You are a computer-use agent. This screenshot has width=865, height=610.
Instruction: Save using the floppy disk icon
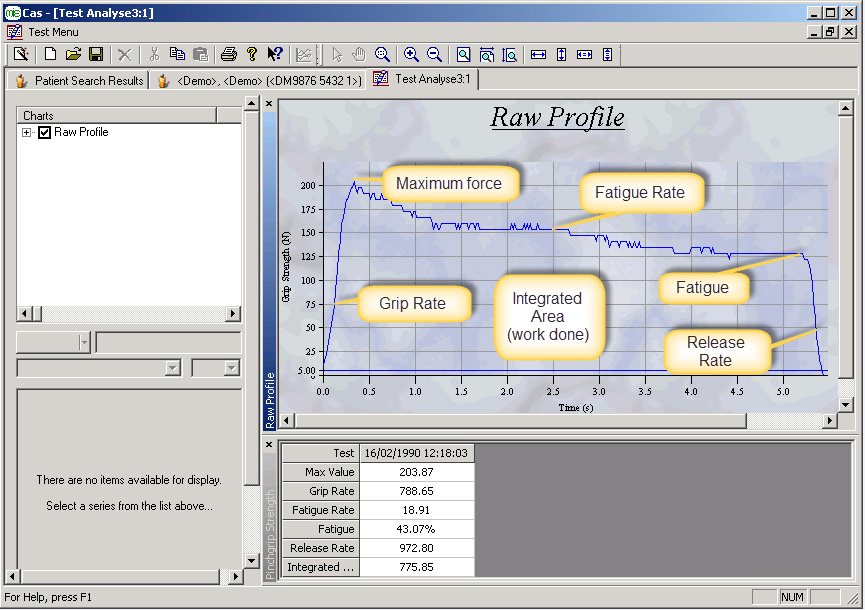click(96, 54)
